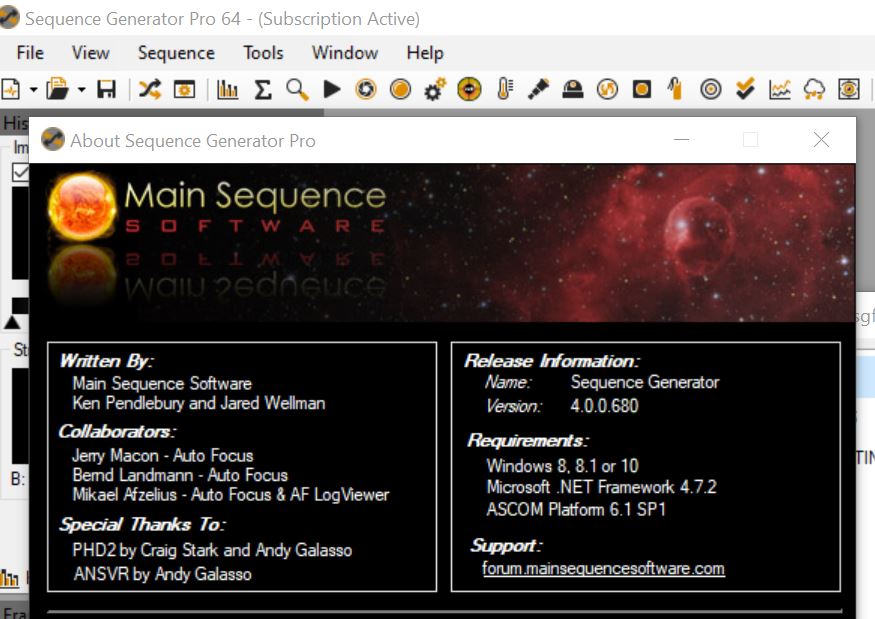Open the Tools menu
The height and width of the screenshot is (619, 875).
pos(263,53)
